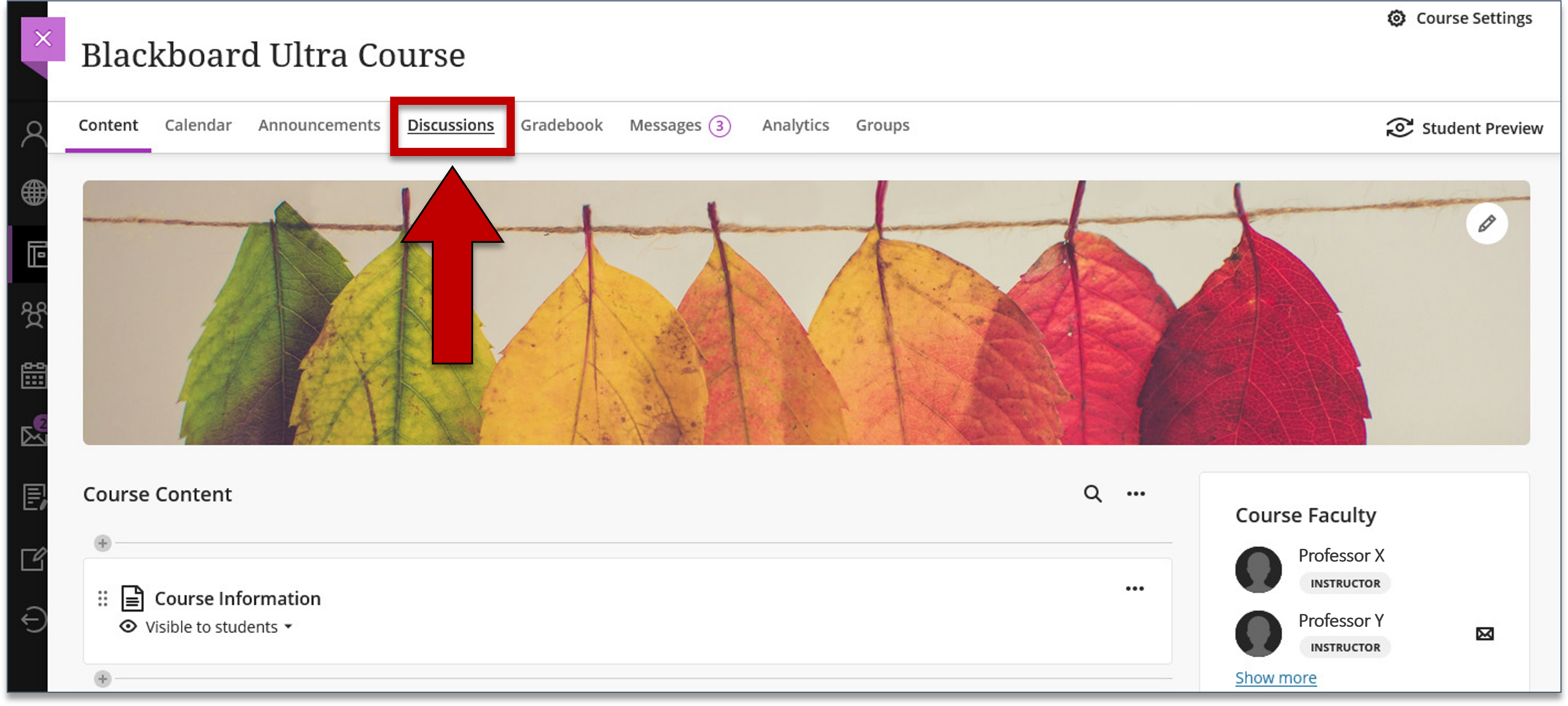Screen dimensions: 1568x706
Task: Message Professor Y via envelope icon
Action: click(1484, 634)
